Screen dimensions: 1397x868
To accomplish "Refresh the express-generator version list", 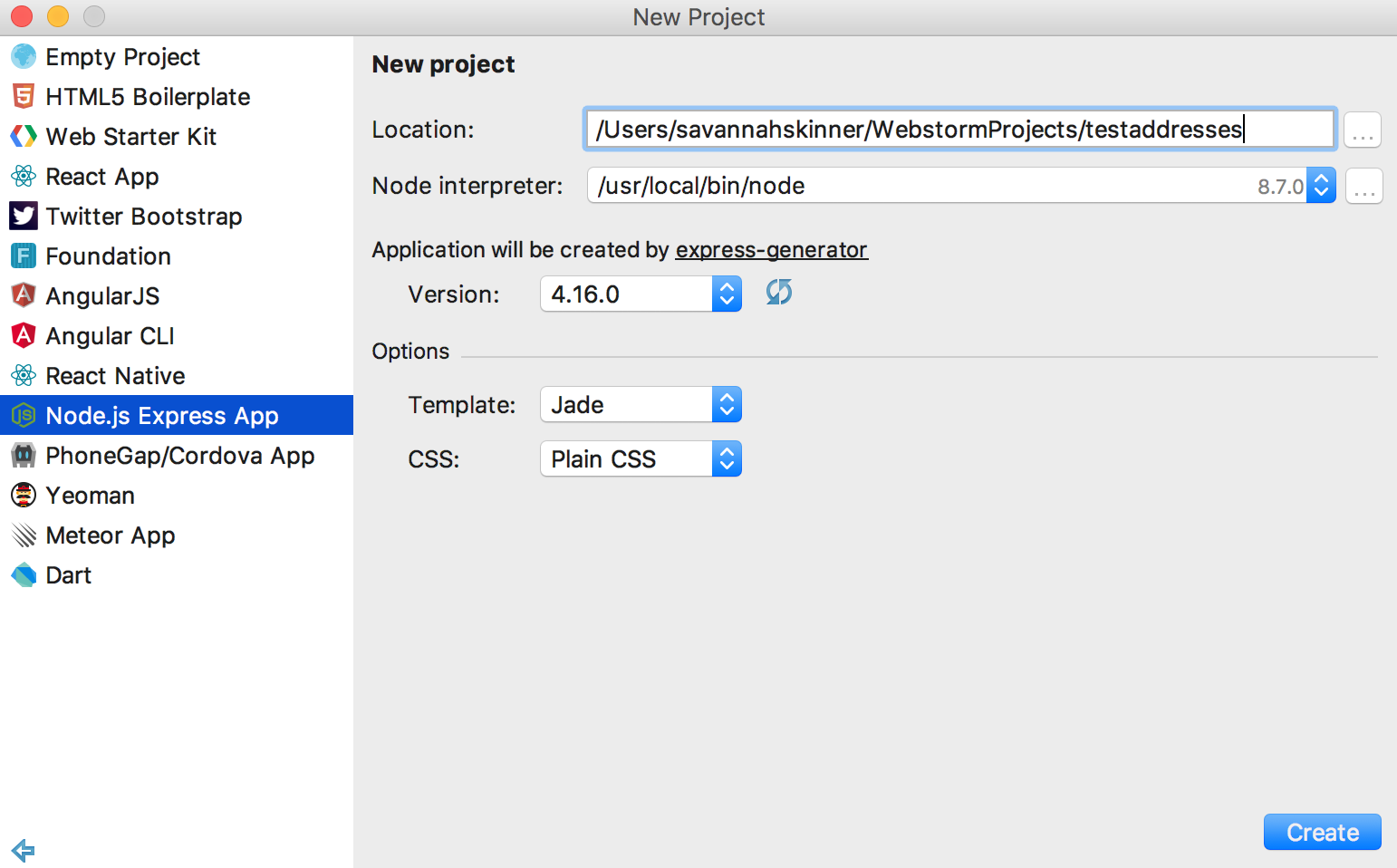I will click(779, 293).
